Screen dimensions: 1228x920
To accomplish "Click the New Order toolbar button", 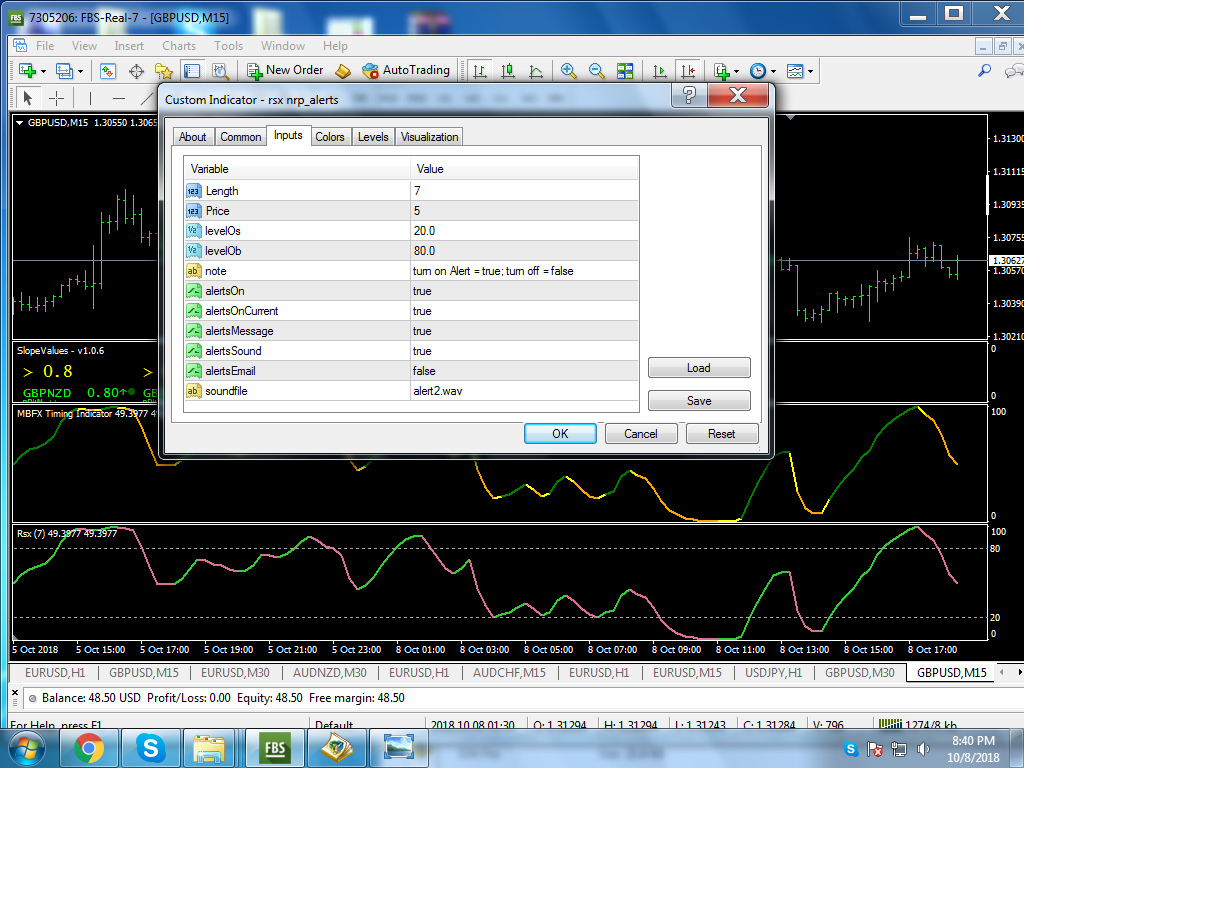I will point(284,70).
